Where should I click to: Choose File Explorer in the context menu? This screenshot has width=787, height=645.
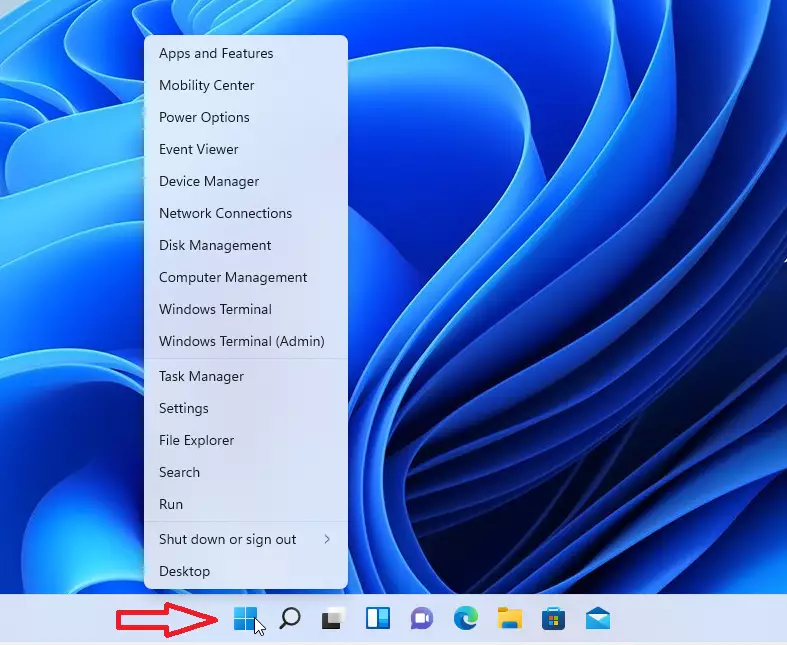coord(246,441)
